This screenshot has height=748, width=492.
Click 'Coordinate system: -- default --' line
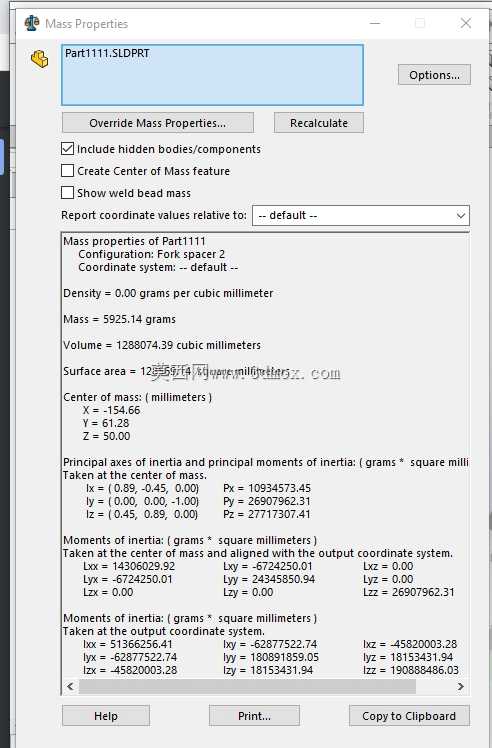tap(158, 267)
